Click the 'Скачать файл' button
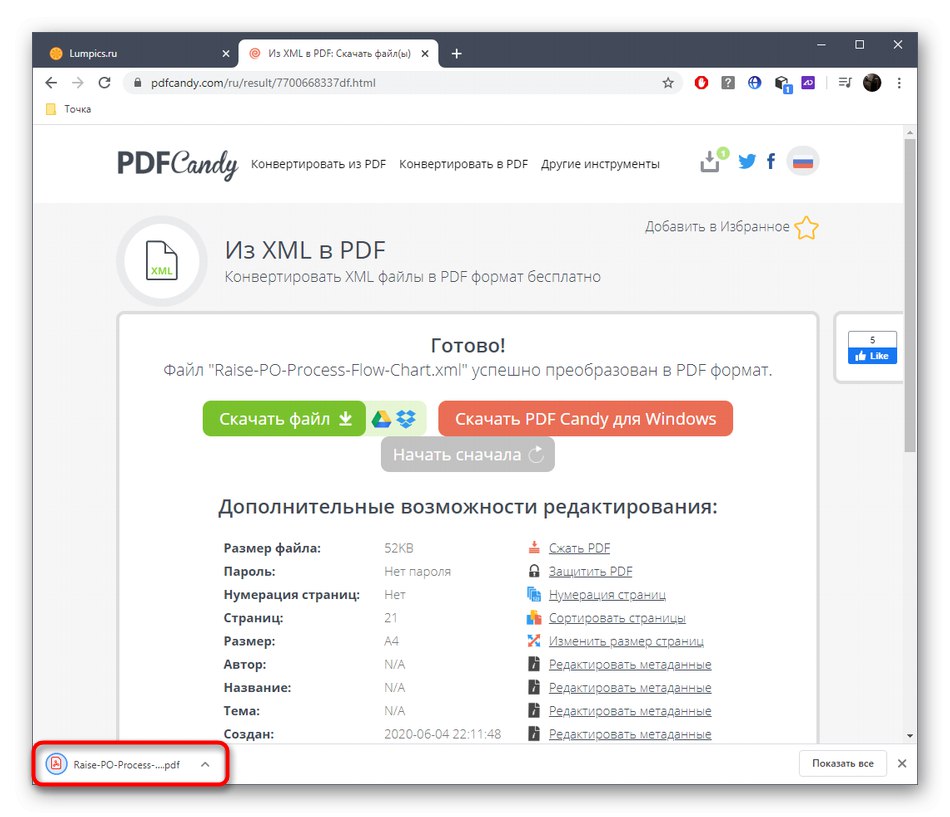 tap(284, 419)
